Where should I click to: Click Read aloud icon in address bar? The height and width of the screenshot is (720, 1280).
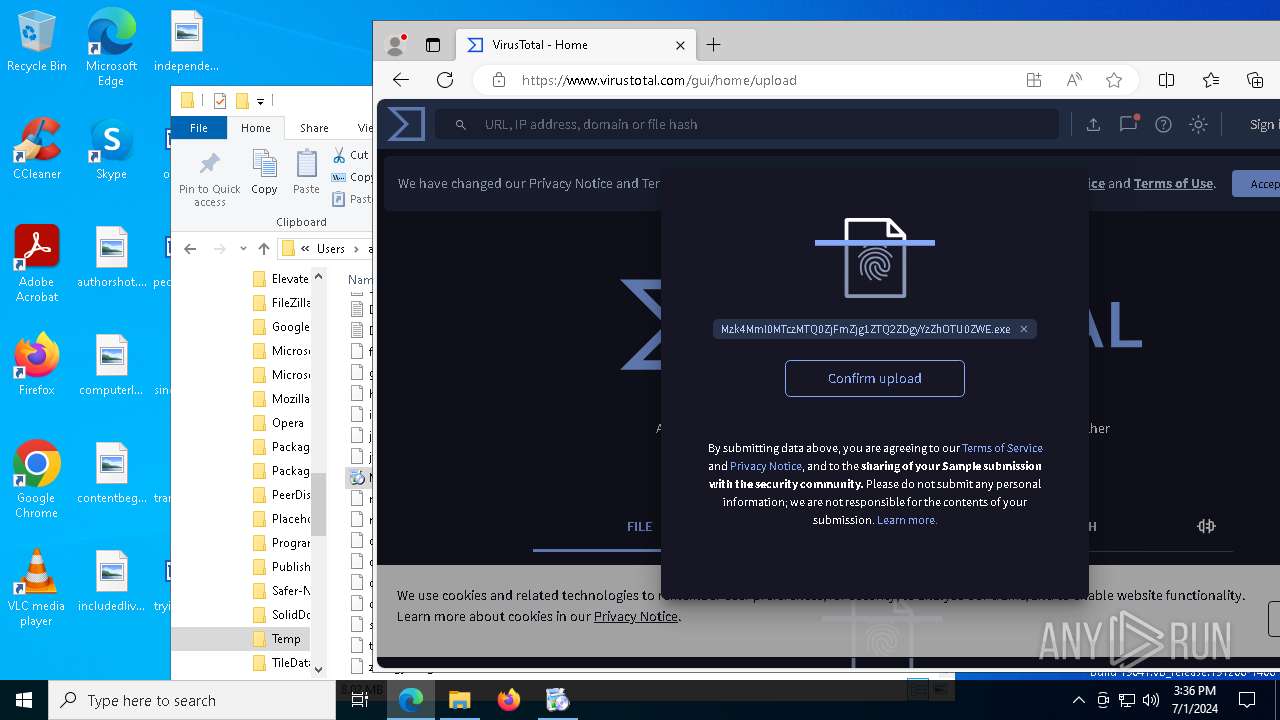coord(1074,80)
